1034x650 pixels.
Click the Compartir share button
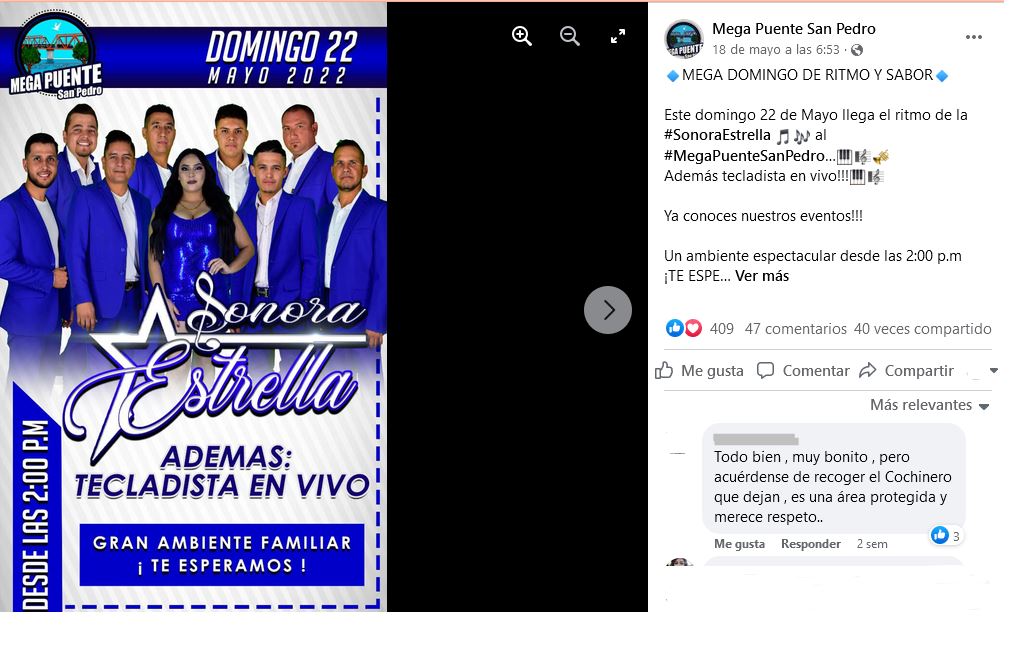pyautogui.click(x=907, y=370)
